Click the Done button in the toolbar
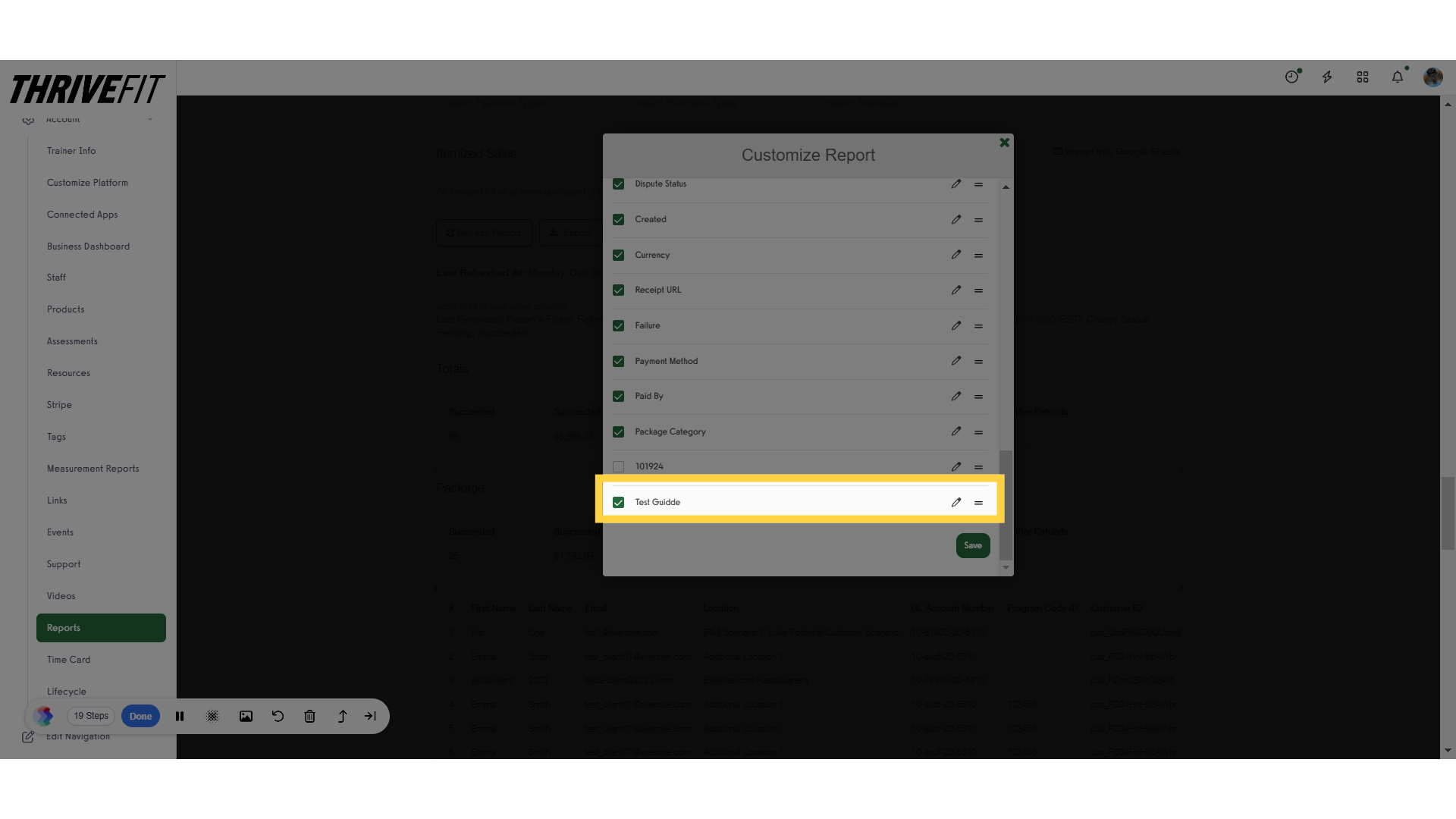This screenshot has width=1456, height=819. pyautogui.click(x=140, y=716)
